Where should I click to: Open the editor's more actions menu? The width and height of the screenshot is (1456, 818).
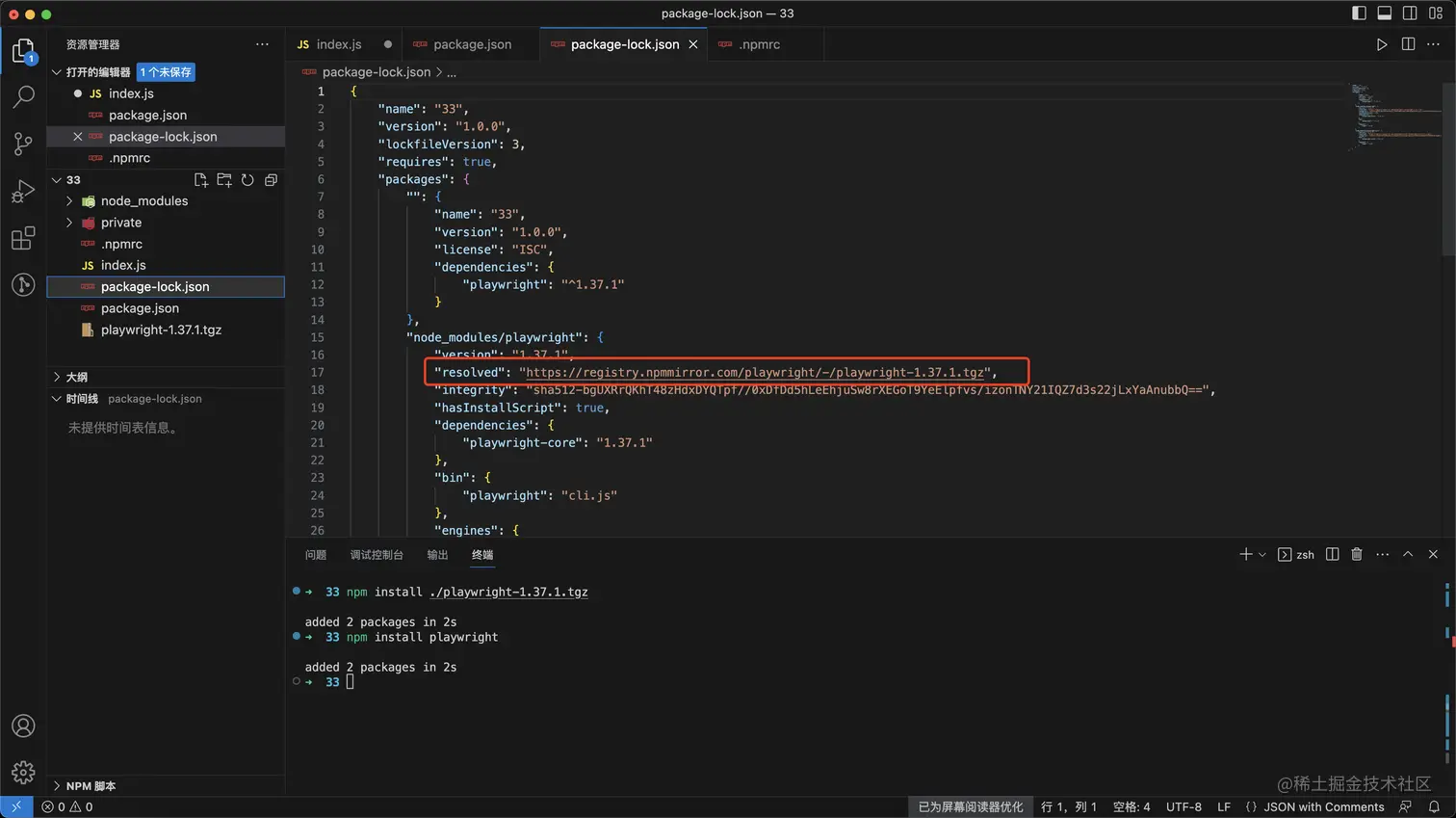(x=1433, y=44)
